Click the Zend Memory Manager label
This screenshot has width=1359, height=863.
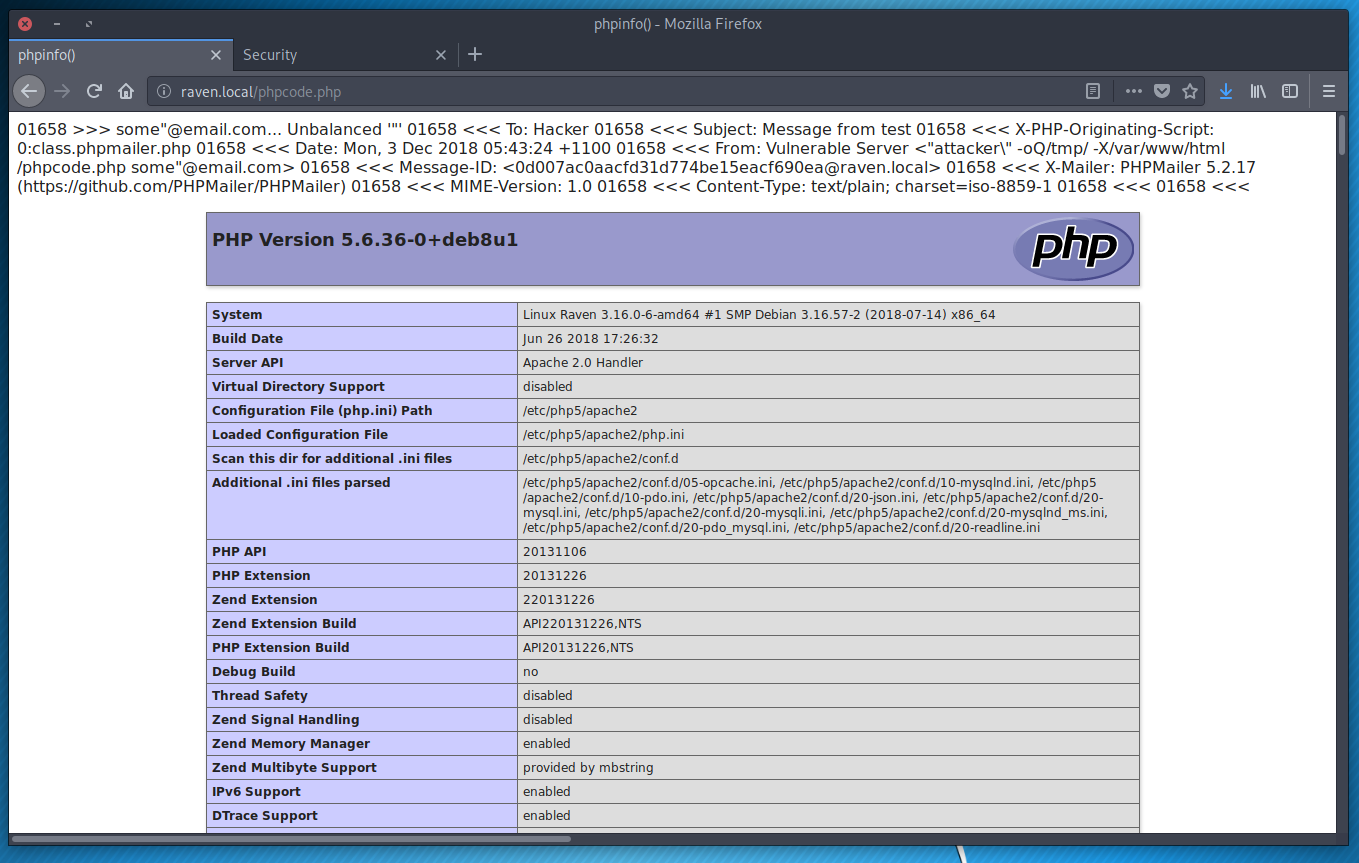[x=291, y=744]
